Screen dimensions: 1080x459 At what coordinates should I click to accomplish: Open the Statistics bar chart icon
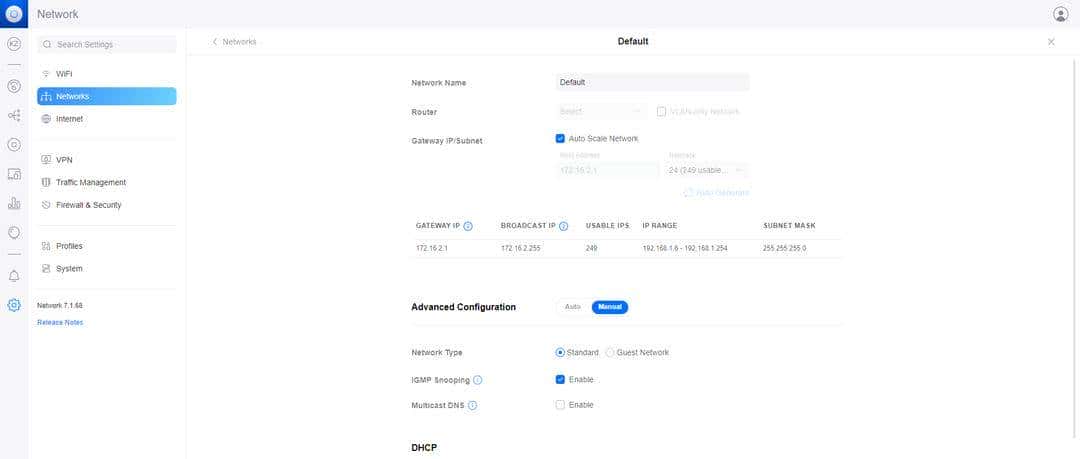(14, 203)
